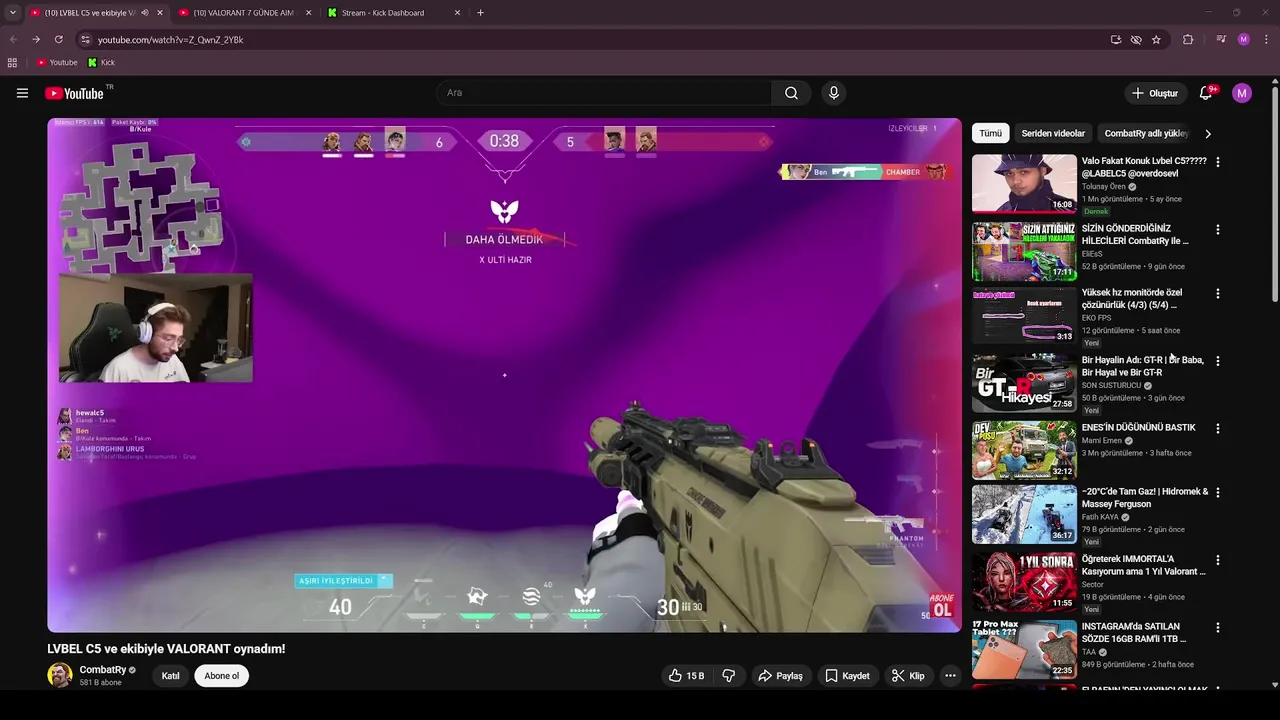Open Yüksek hz monitörde video title
Screen dimensions: 1280x720
(1132, 299)
